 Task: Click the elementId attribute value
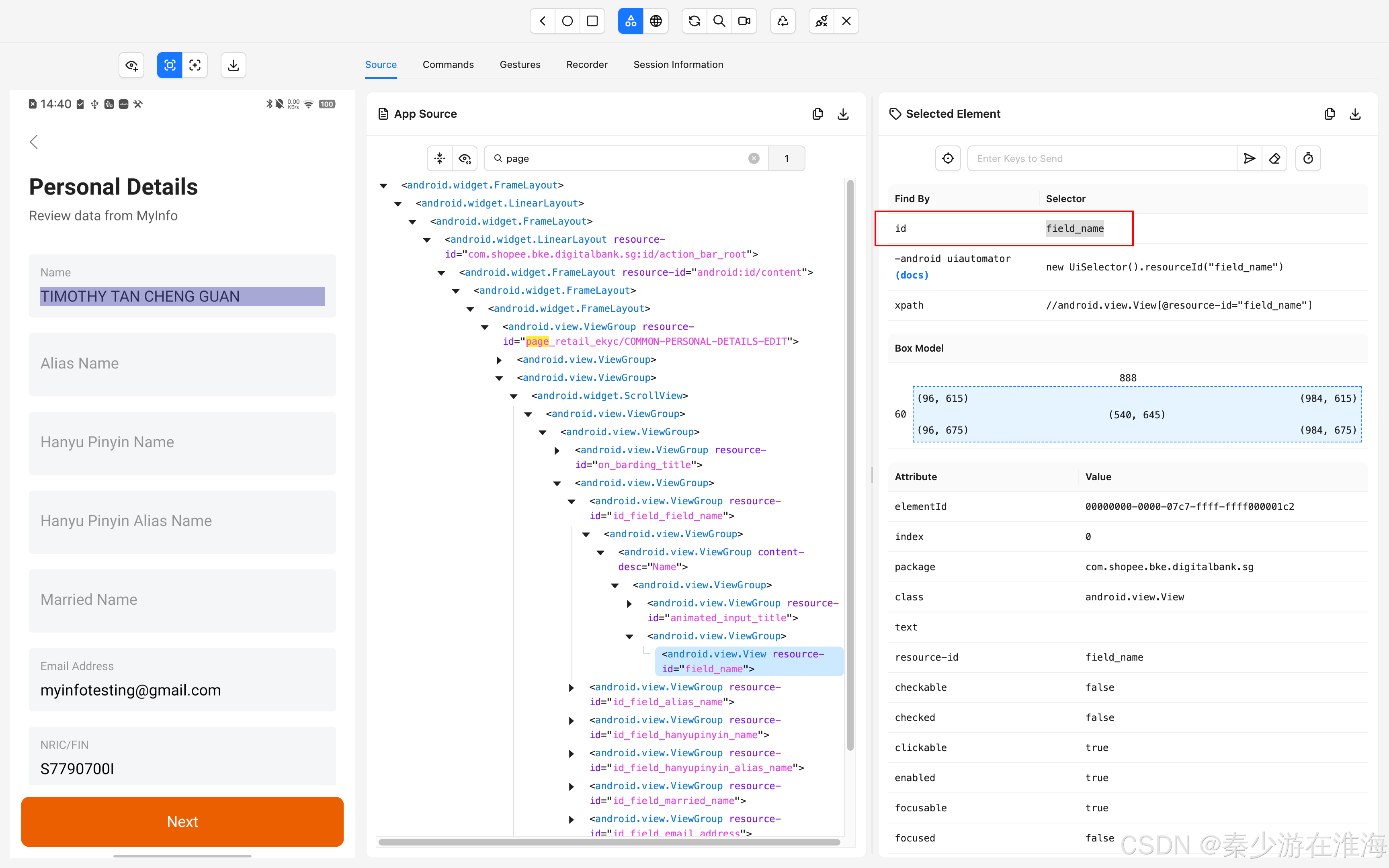(x=1189, y=506)
